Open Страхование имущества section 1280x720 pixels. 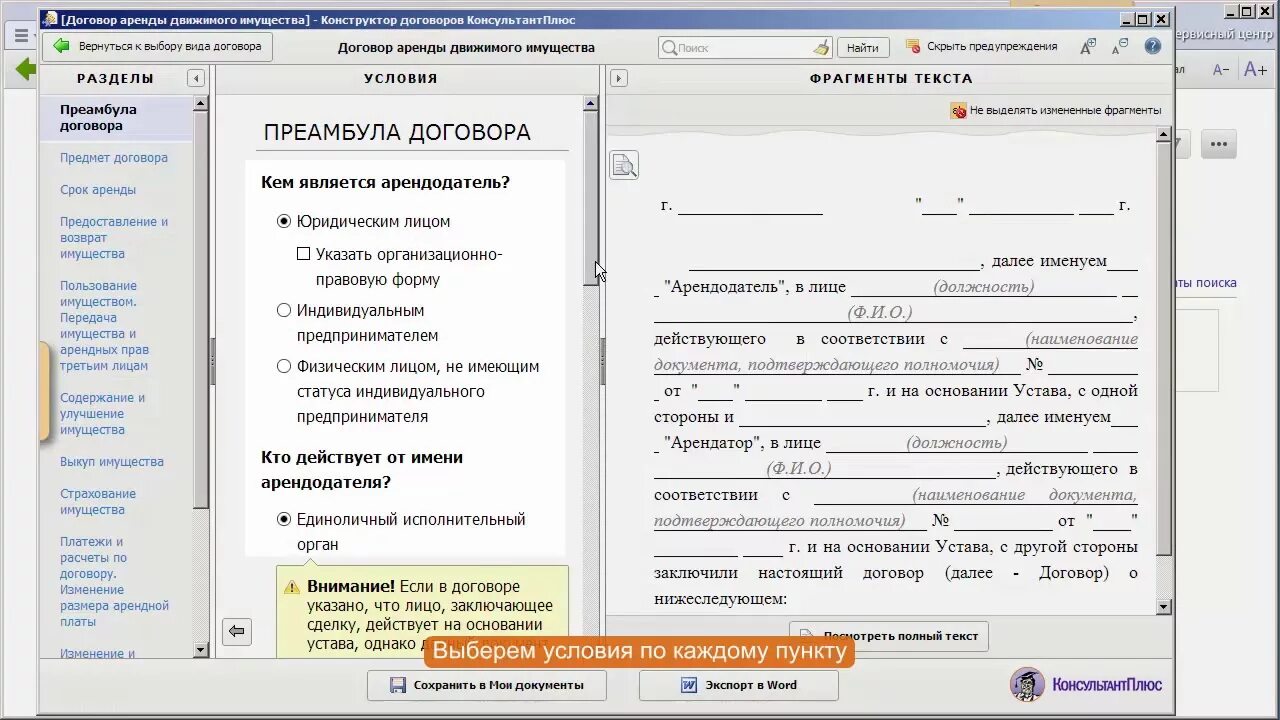[98, 502]
